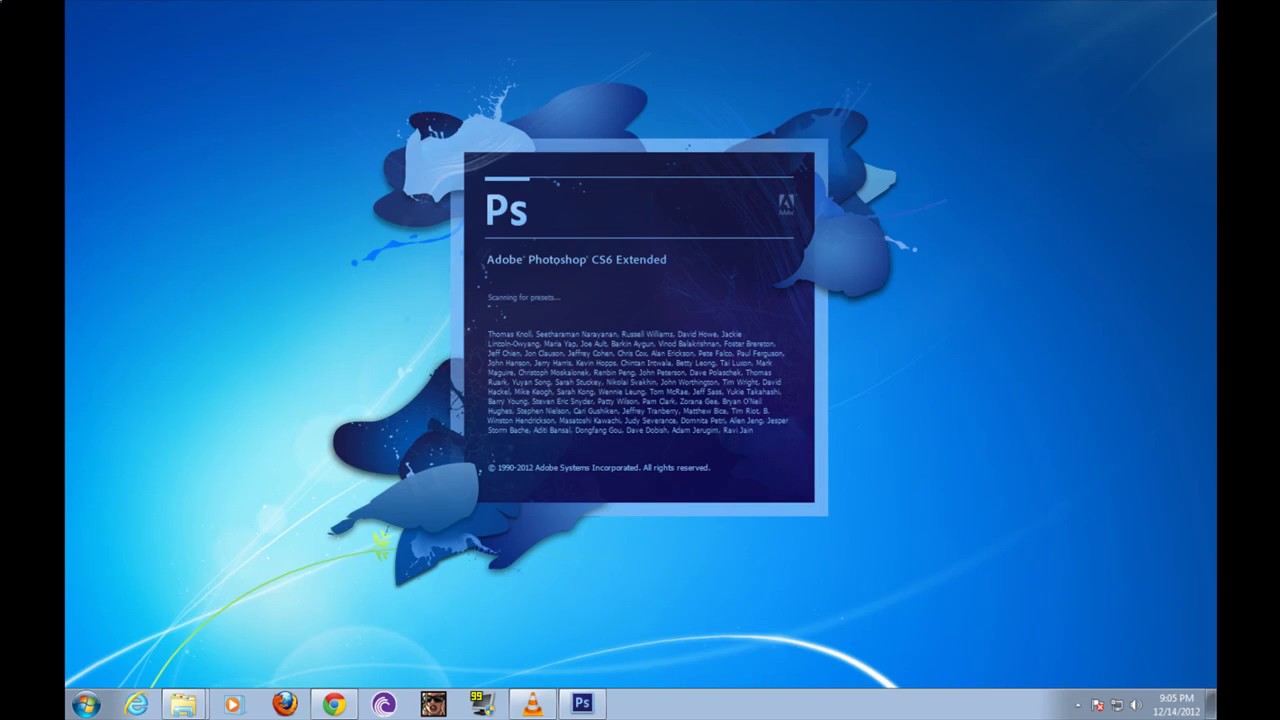Click the 'Ps' logo on the splash screen
Image resolution: width=1280 pixels, height=720 pixels.
click(506, 211)
